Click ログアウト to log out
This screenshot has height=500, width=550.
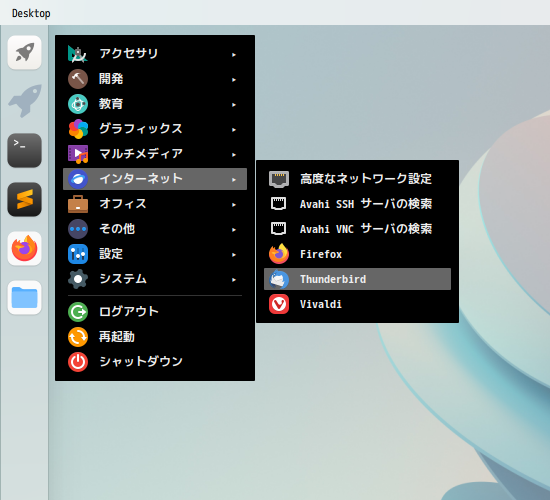click(155, 312)
